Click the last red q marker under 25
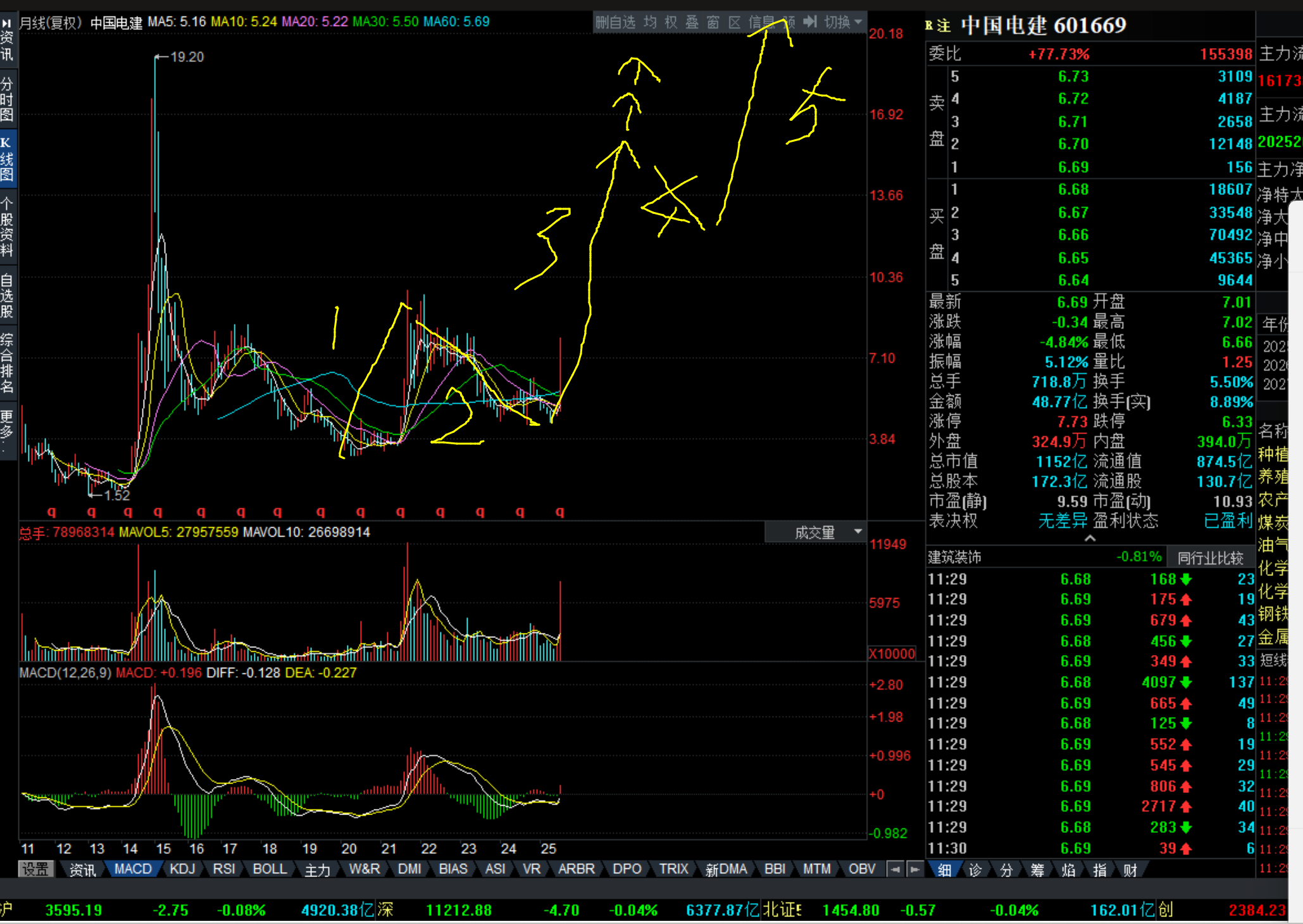The width and height of the screenshot is (1303, 924). (x=560, y=511)
